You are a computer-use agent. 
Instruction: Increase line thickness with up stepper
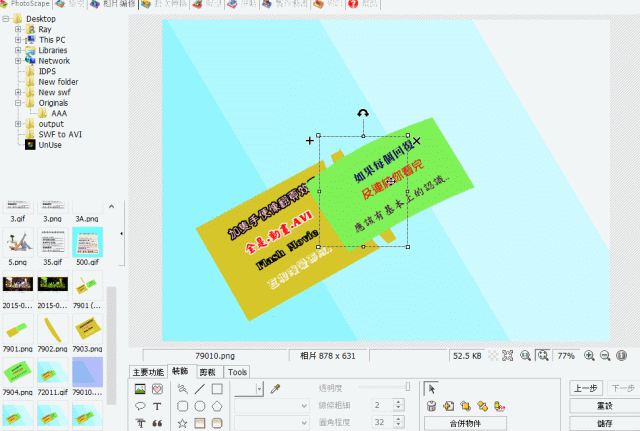tap(398, 402)
